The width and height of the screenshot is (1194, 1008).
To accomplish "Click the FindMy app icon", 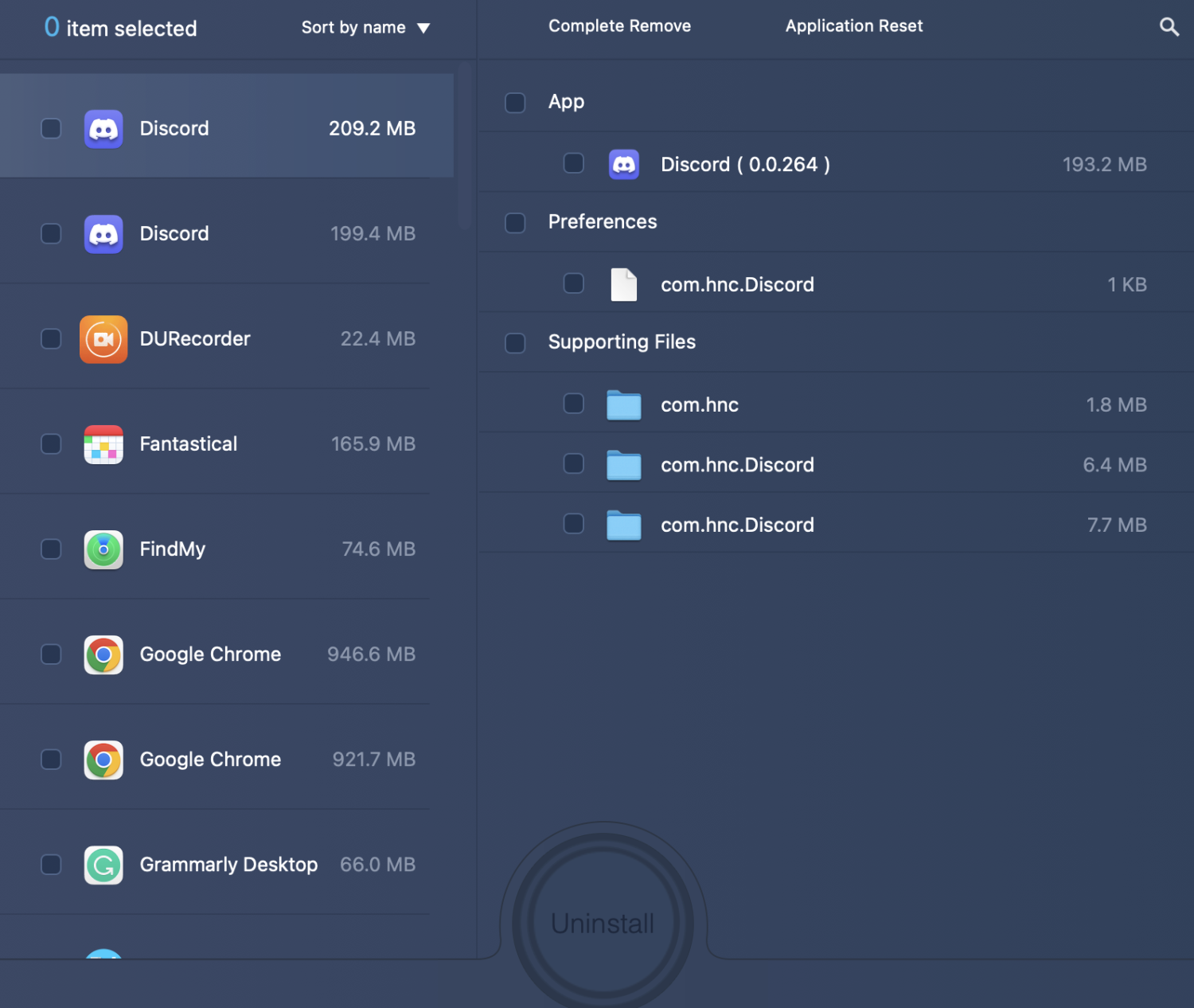I will pos(103,549).
